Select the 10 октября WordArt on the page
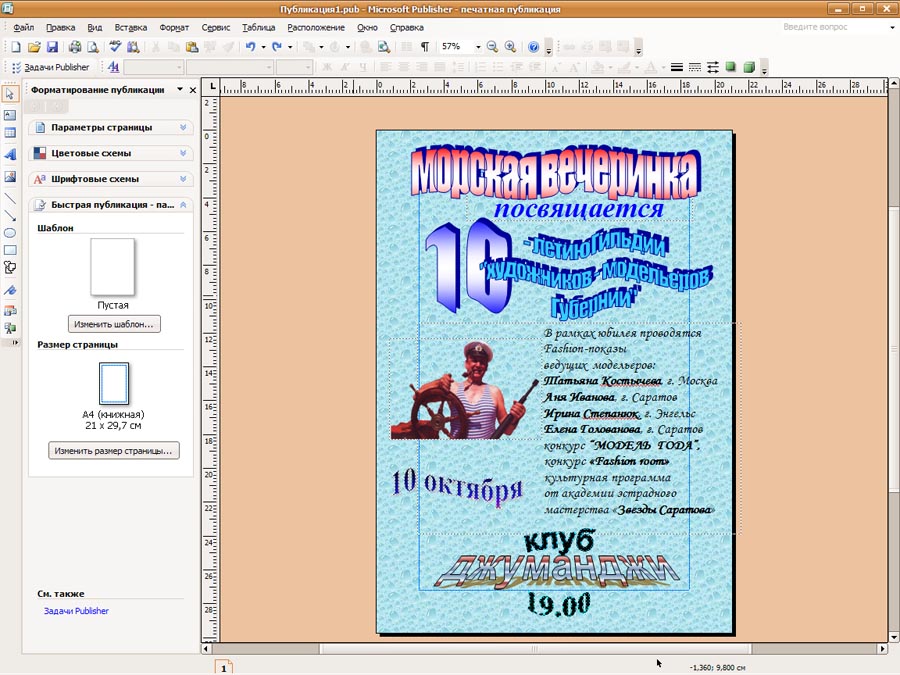The image size is (900, 675). (x=456, y=486)
